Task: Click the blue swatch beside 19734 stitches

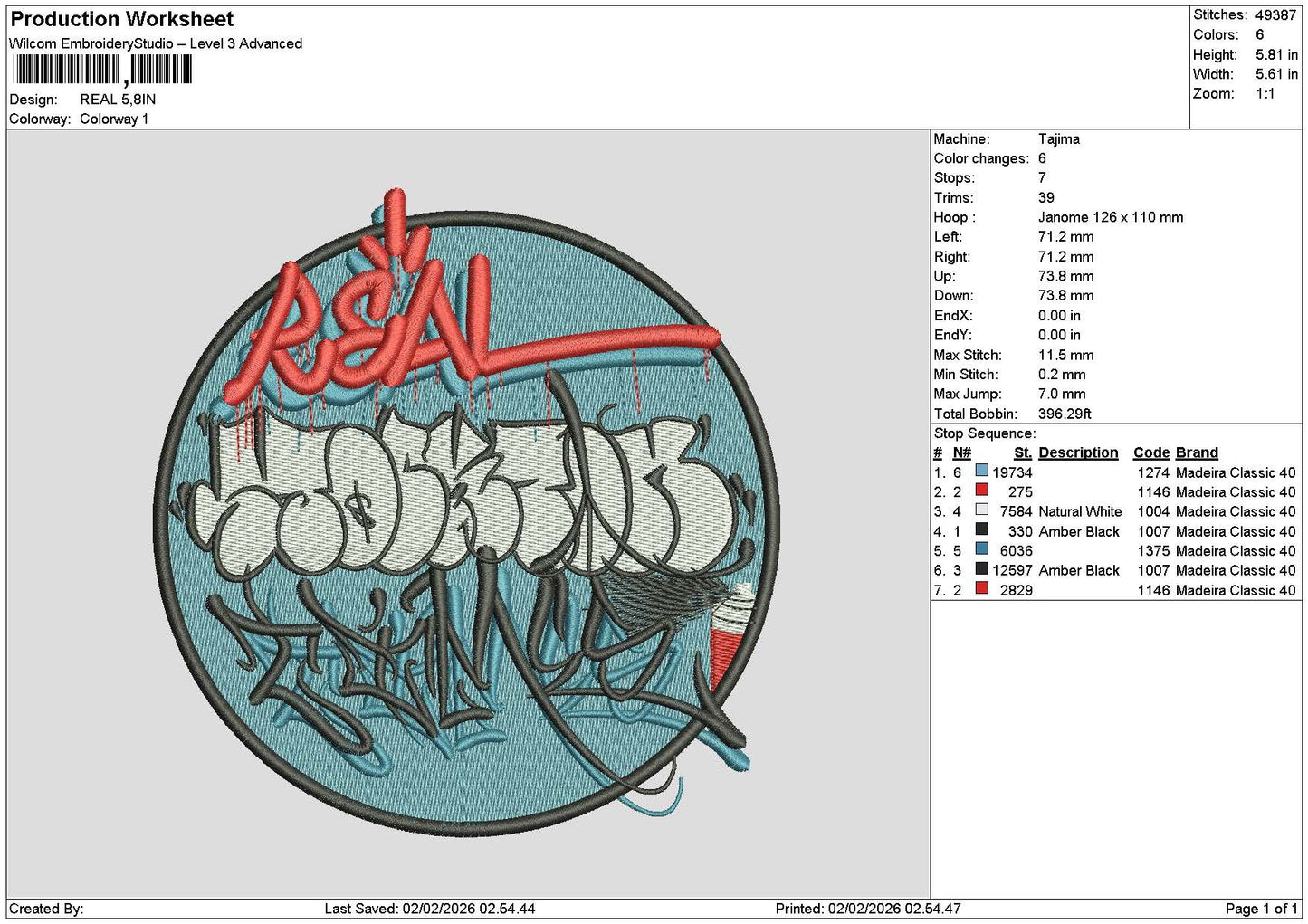Action: coord(981,472)
